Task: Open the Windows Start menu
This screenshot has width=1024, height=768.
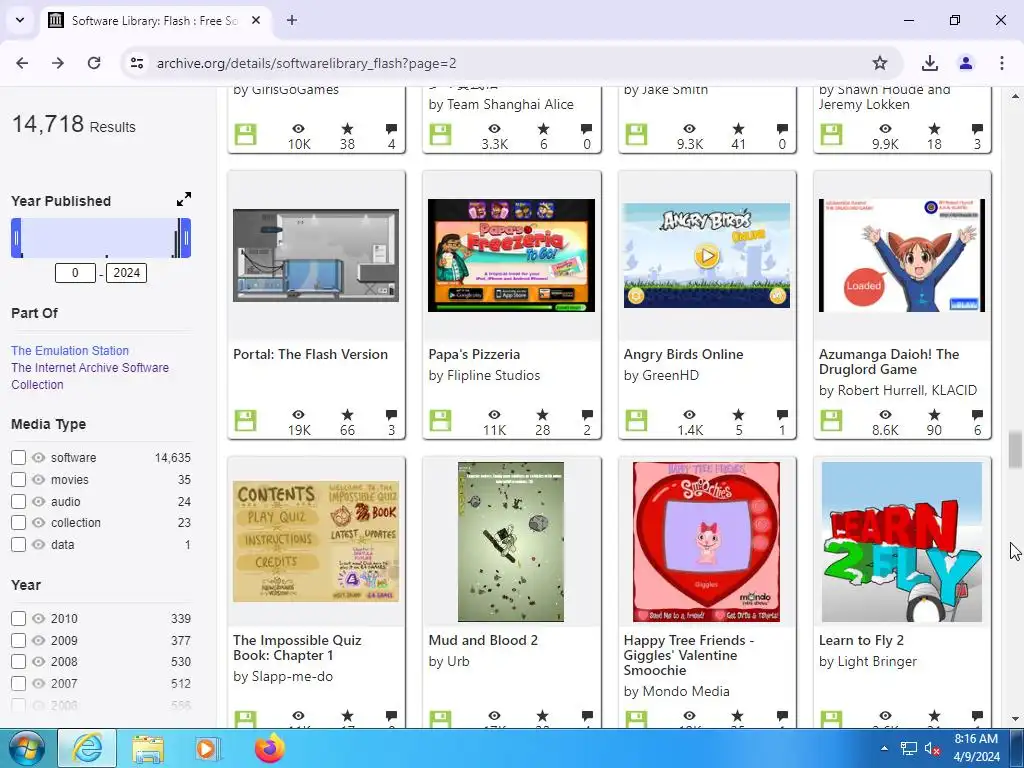Action: click(x=26, y=748)
